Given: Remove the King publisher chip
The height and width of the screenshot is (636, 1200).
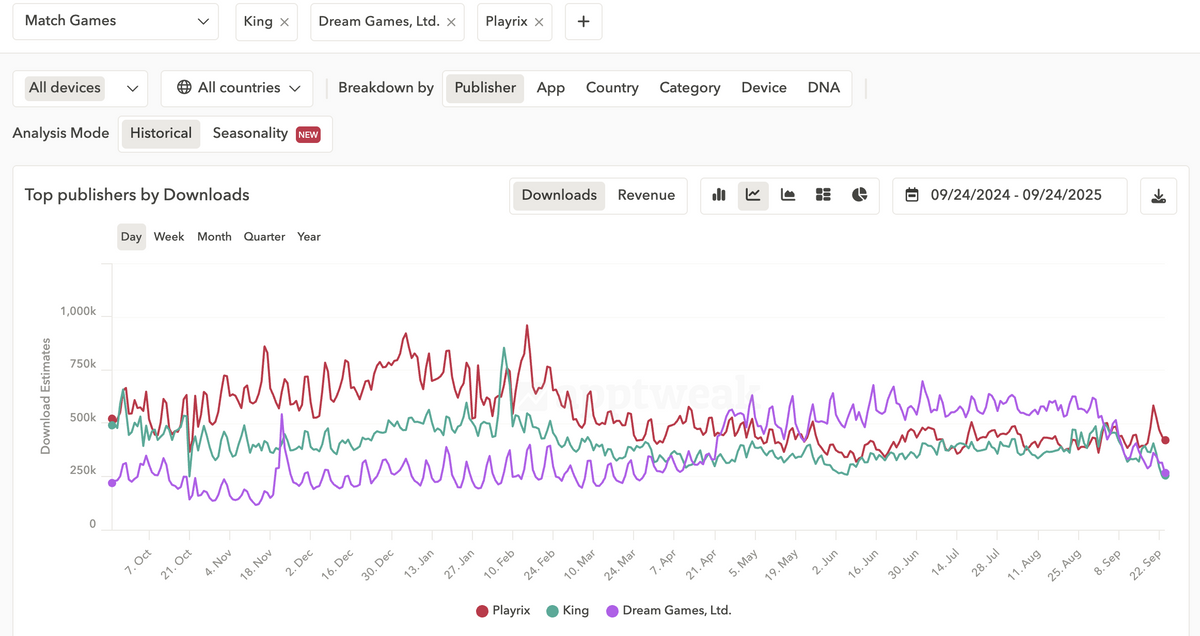Looking at the screenshot, I should tap(285, 22).
